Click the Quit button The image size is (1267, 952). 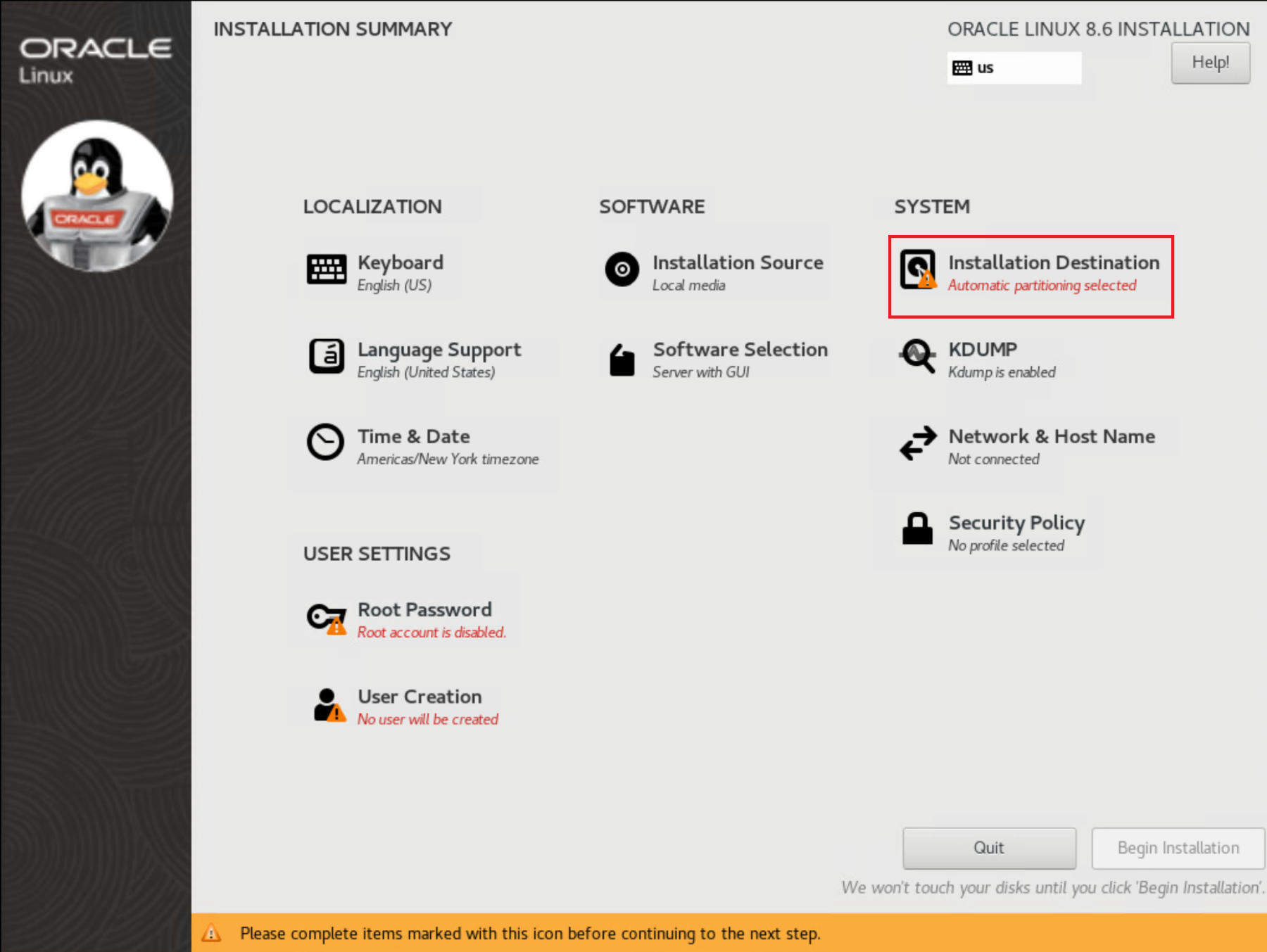(989, 848)
